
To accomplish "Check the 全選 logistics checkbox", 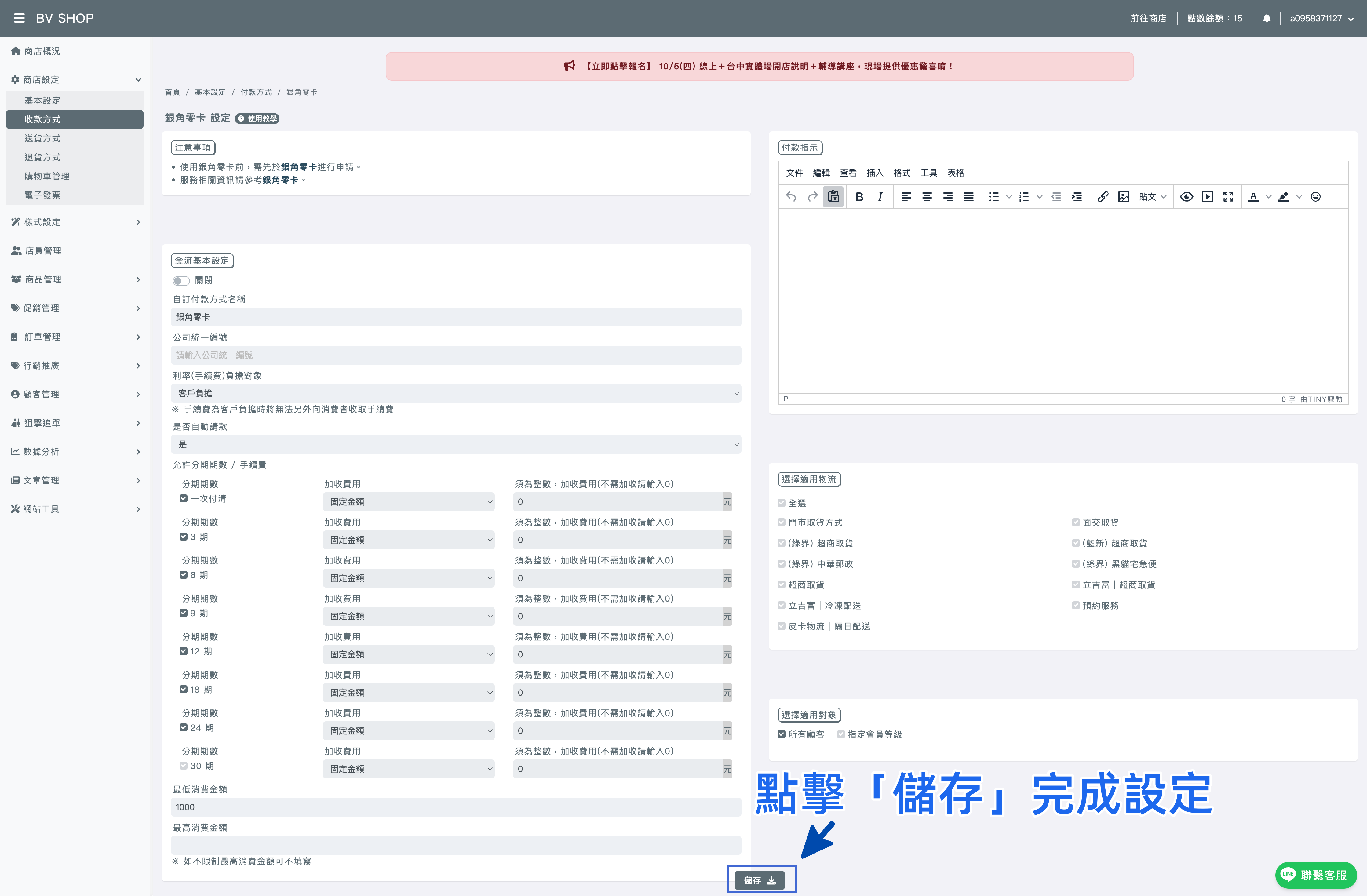I will 781,503.
